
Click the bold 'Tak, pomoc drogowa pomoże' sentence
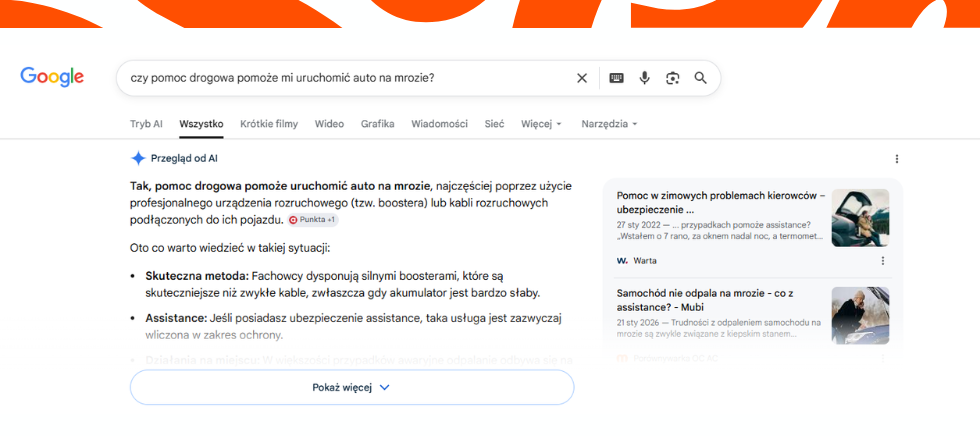pos(281,186)
